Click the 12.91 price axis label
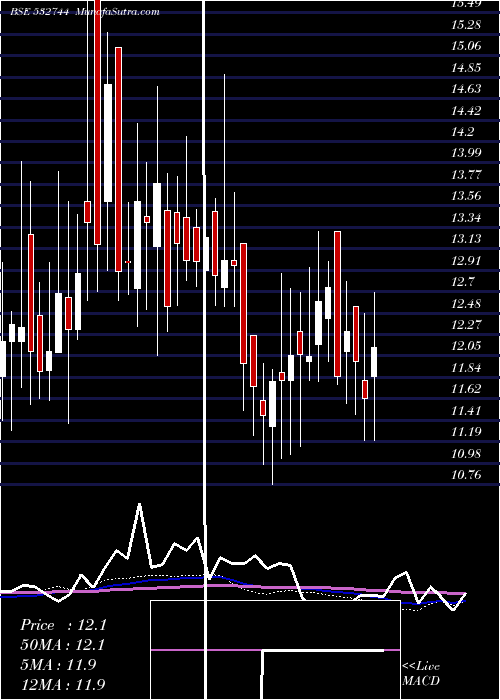The width and height of the screenshot is (500, 700). pos(466,260)
